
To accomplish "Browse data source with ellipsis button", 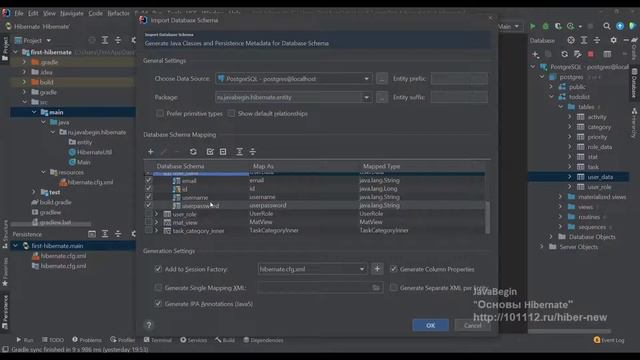I will click(382, 78).
